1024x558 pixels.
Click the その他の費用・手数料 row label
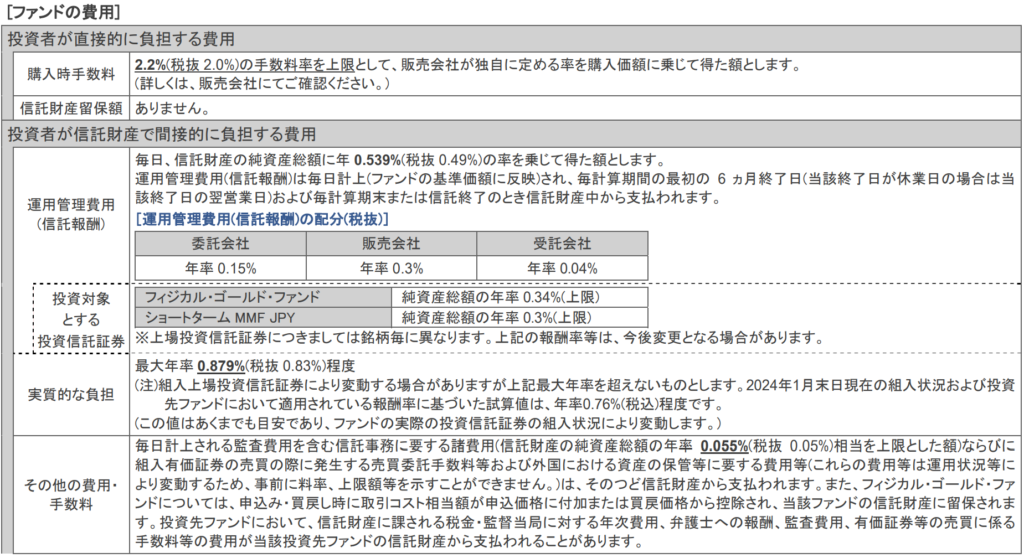tap(68, 494)
